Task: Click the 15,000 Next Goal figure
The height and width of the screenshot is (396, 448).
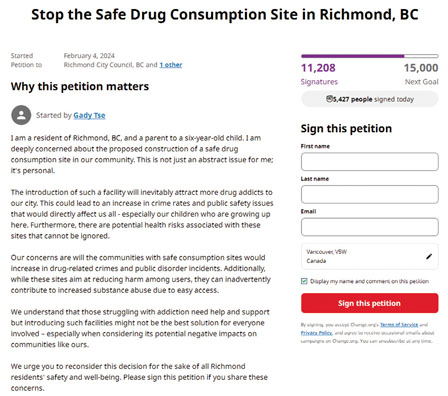Action: coord(421,68)
